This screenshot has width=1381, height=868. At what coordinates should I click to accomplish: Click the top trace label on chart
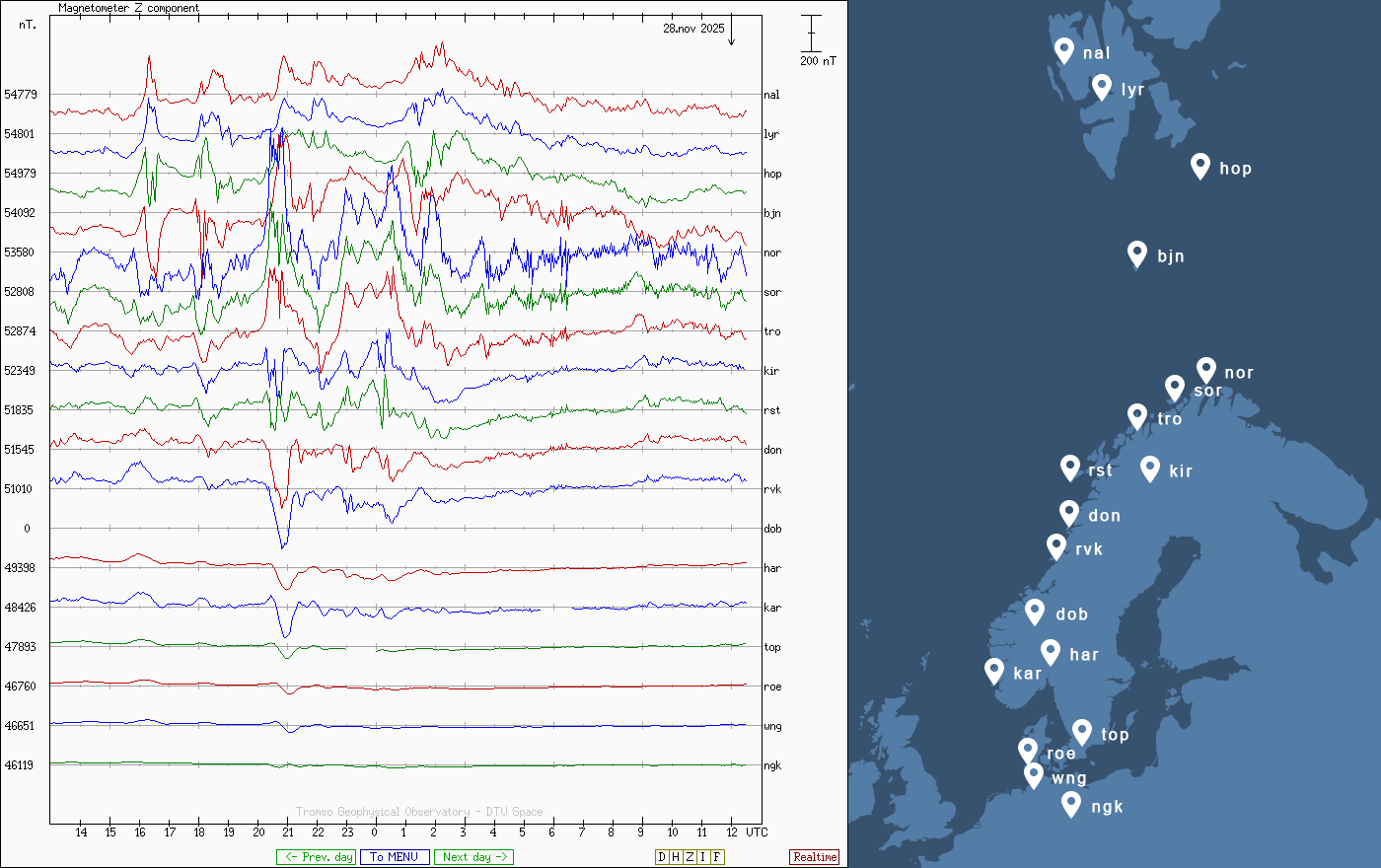pos(772,647)
